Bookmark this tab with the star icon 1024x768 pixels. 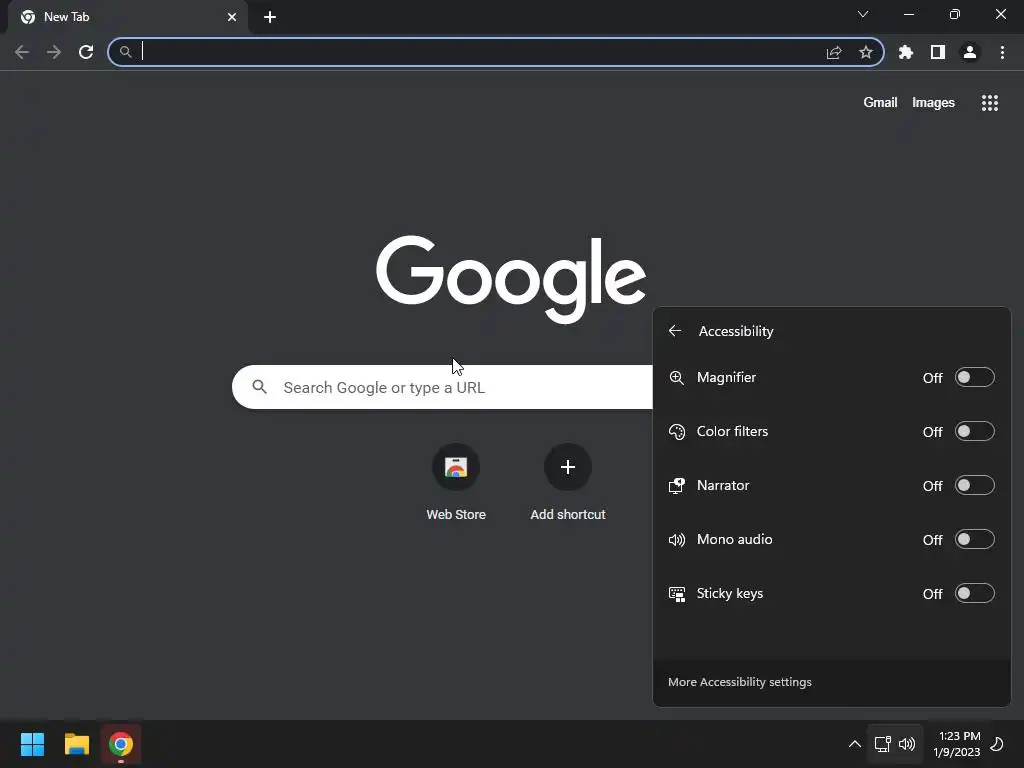point(866,52)
